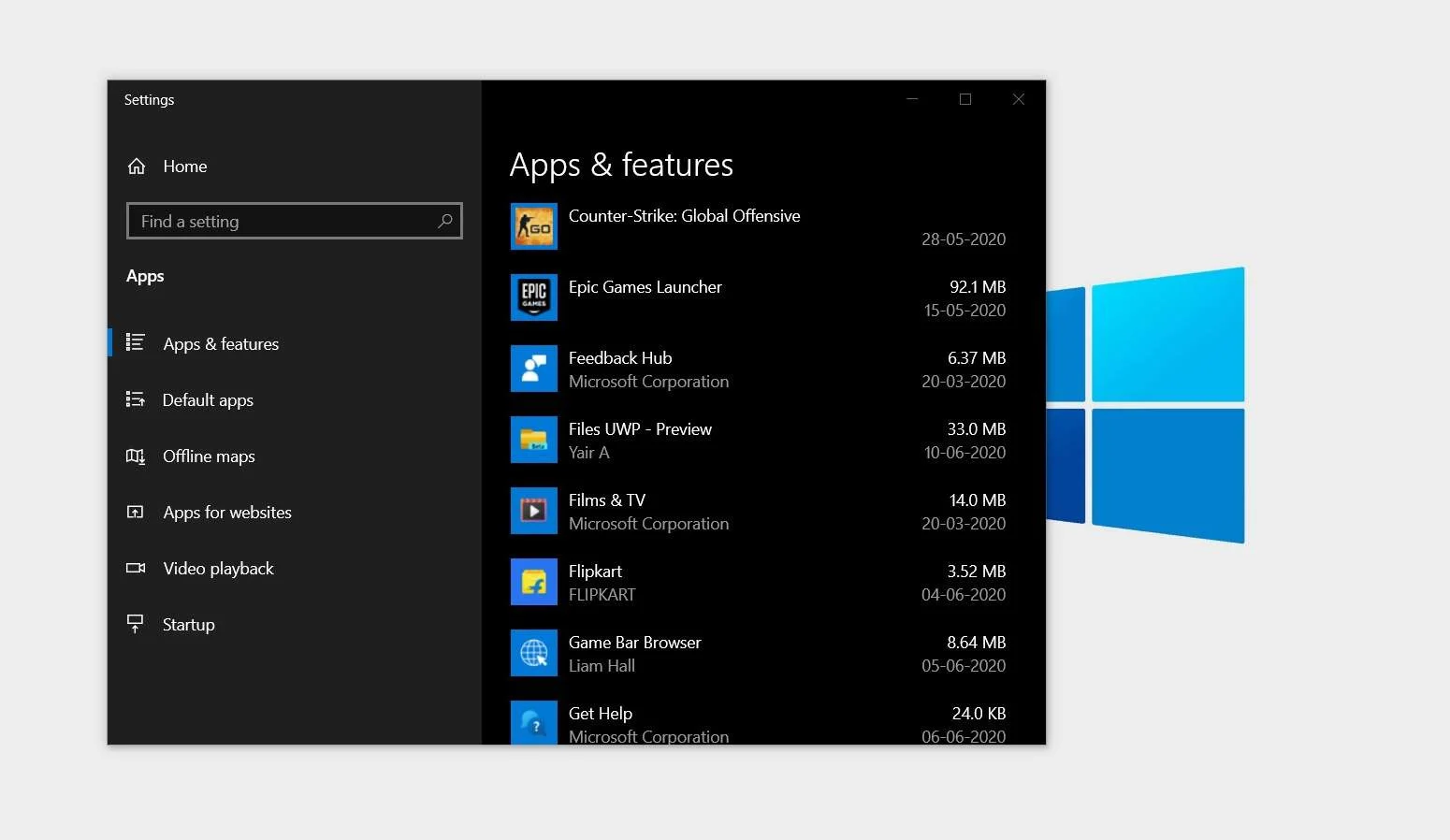Image resolution: width=1450 pixels, height=840 pixels.
Task: Click the Epic Games Launcher icon
Action: pos(533,297)
